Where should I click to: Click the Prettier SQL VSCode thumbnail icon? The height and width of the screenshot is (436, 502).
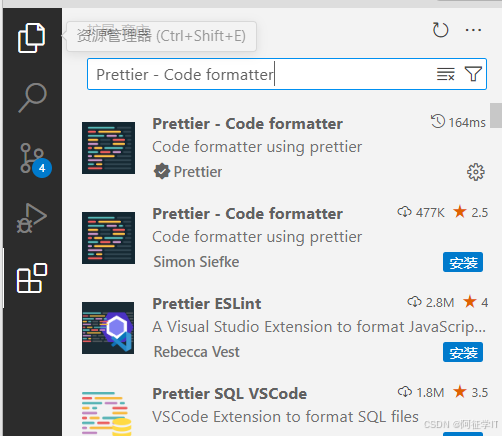[107, 414]
